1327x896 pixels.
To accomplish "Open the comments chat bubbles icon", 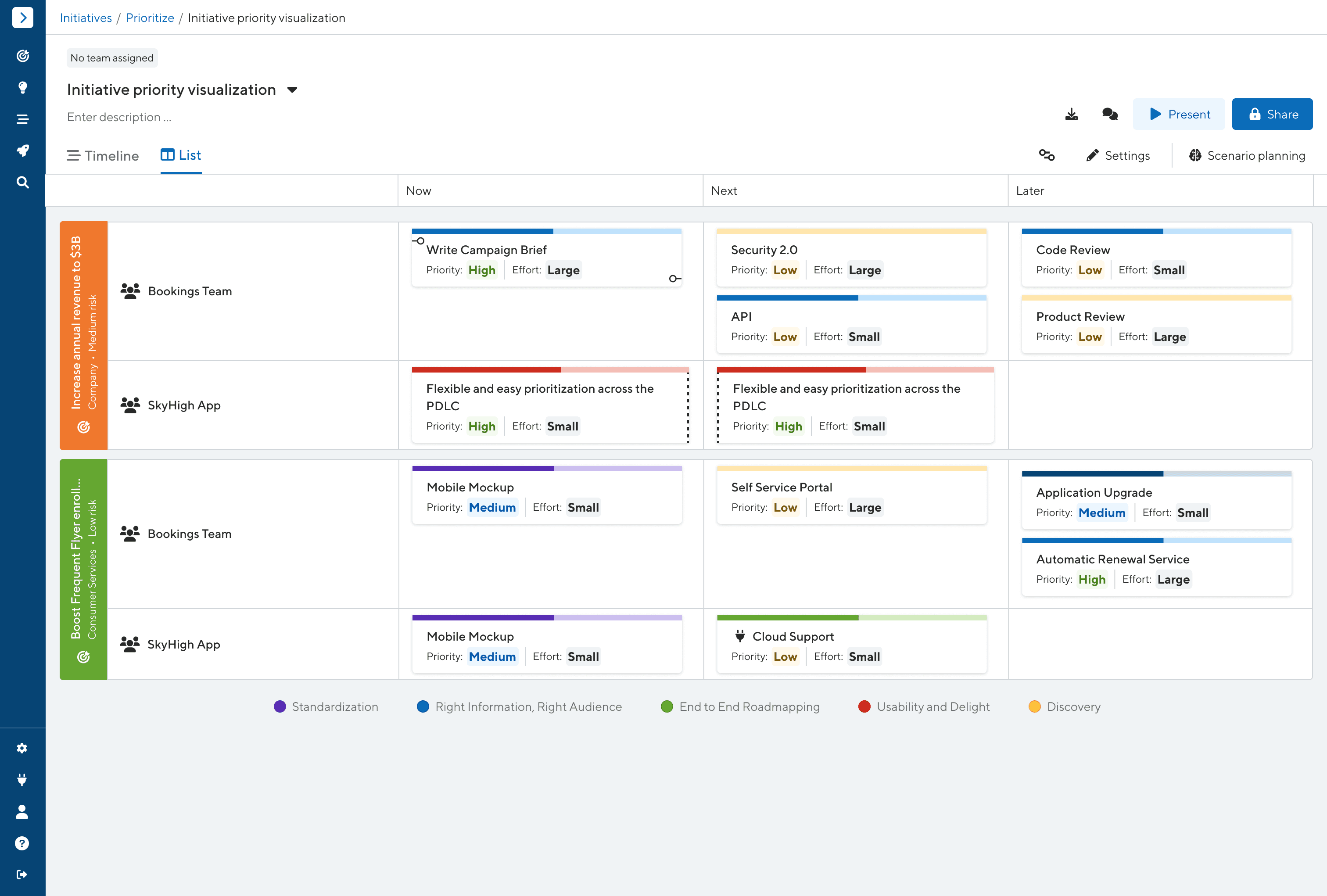I will click(x=1109, y=114).
